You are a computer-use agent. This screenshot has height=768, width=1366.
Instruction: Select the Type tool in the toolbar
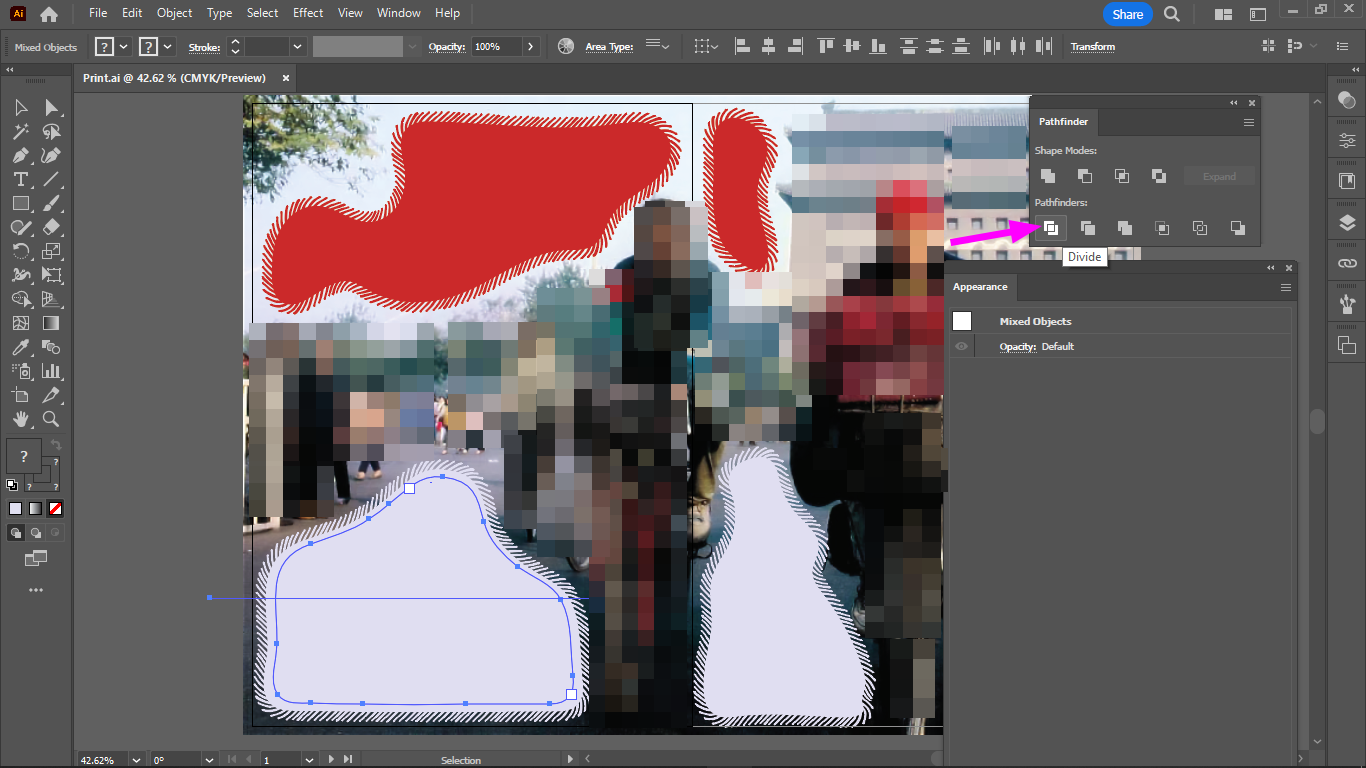[20, 179]
